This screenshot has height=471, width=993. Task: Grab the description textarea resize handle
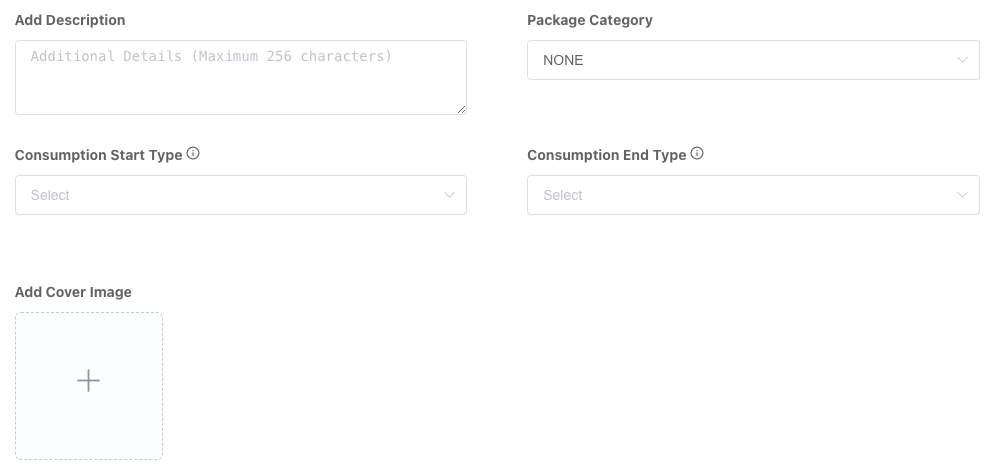pyautogui.click(x=461, y=109)
